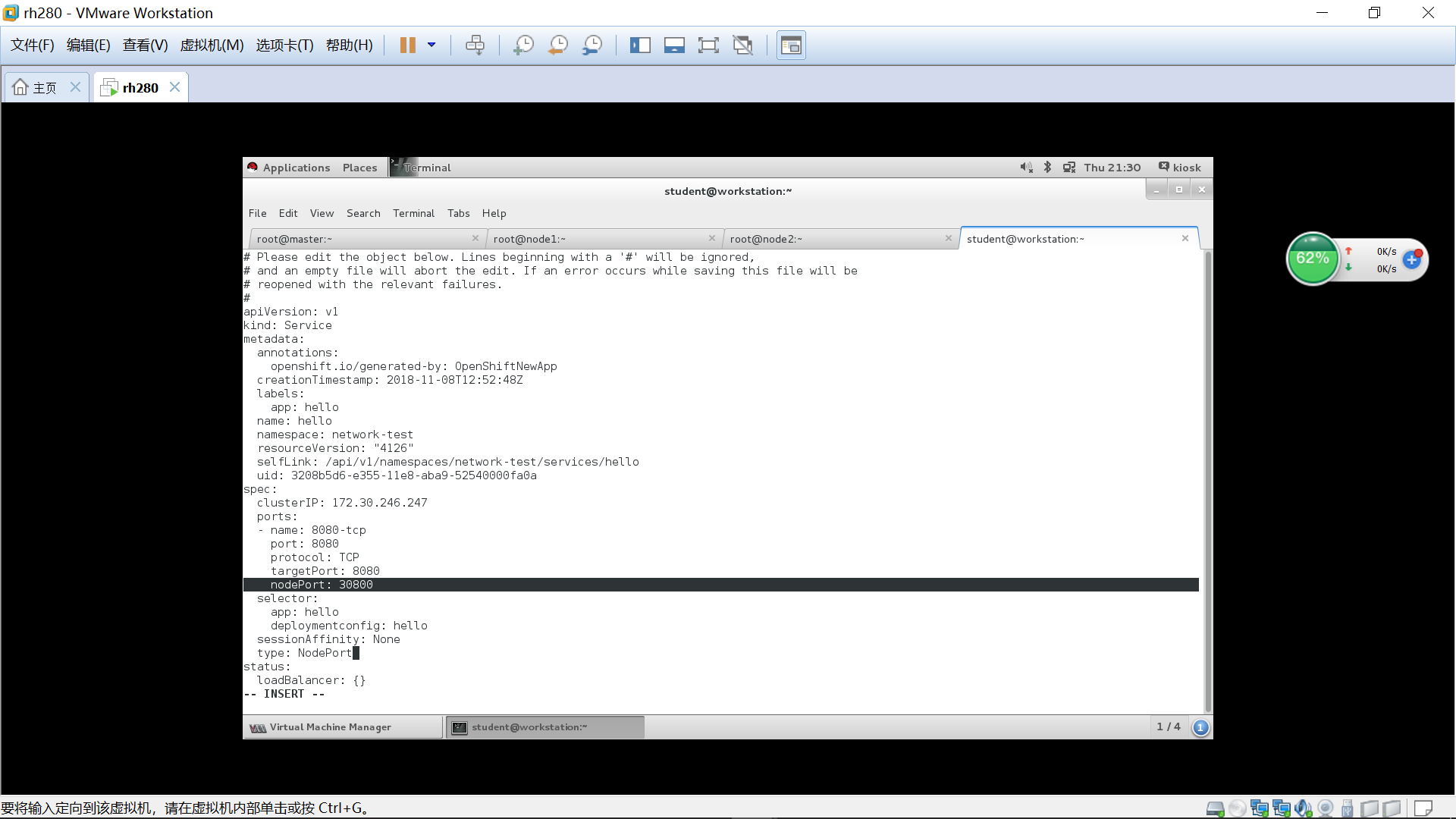The image size is (1456, 819).
Task: Click the workspace switcher 1/4 indicator
Action: (x=1168, y=727)
